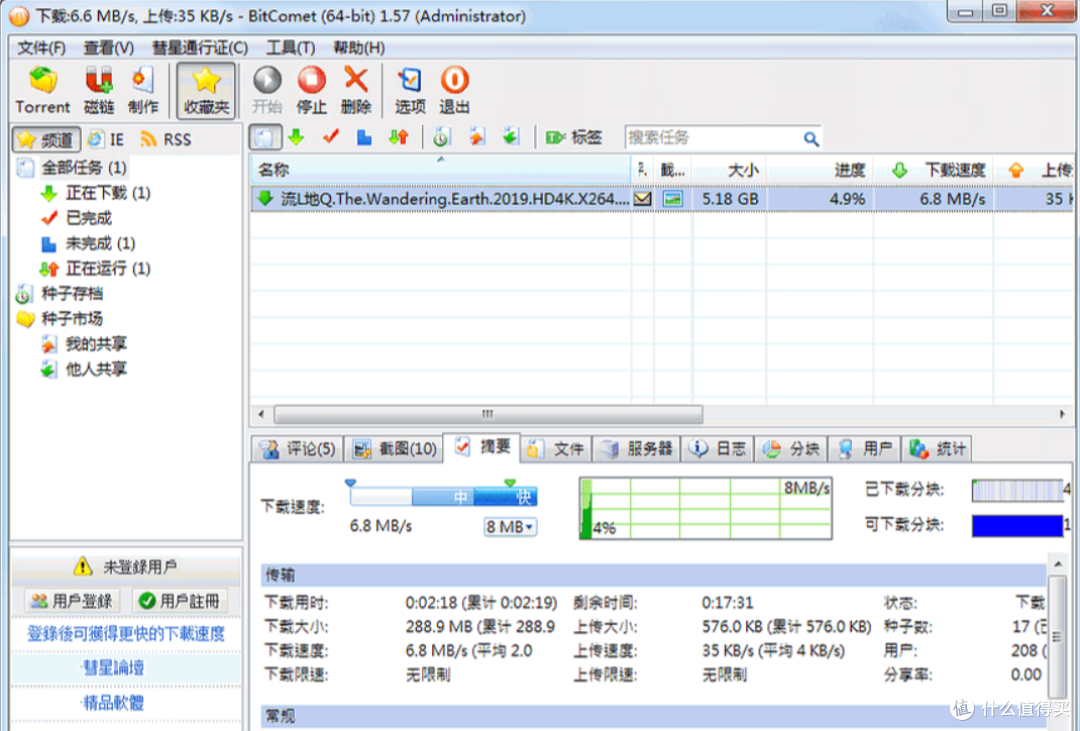Open the 精品软件 software link
The image size is (1080, 731).
pos(113,703)
